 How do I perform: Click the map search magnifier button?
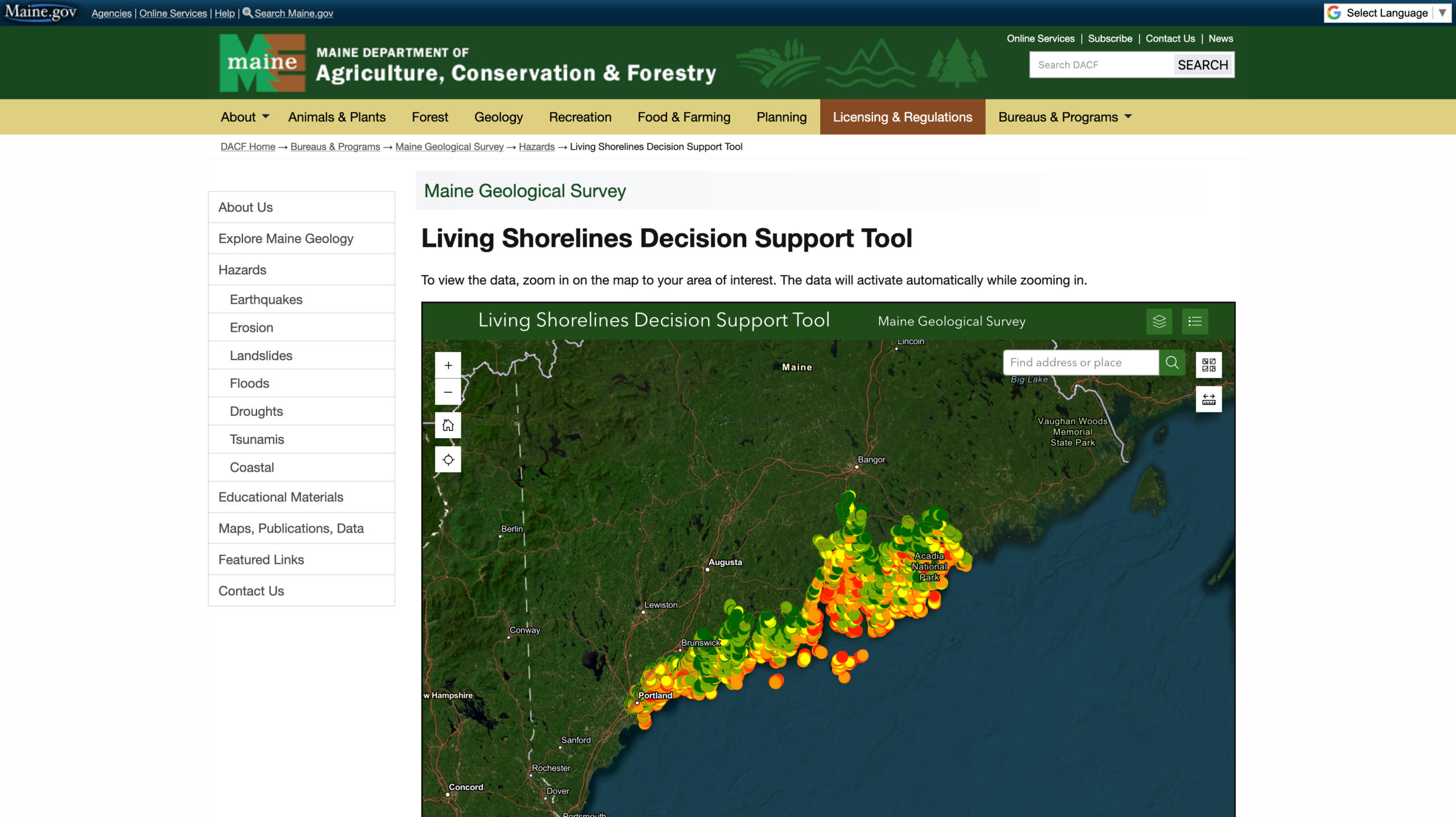point(1172,362)
